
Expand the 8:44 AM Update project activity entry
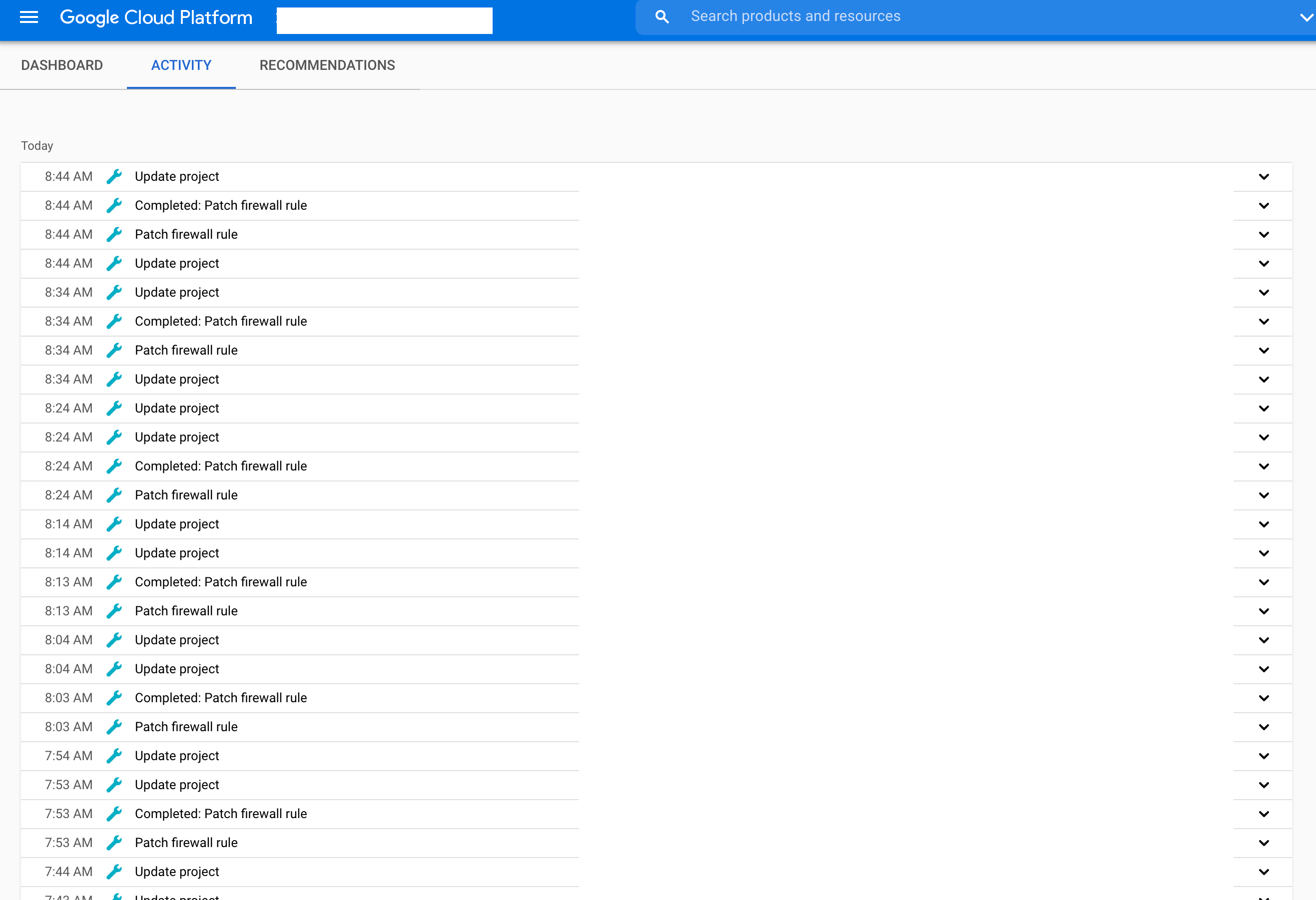1264,176
